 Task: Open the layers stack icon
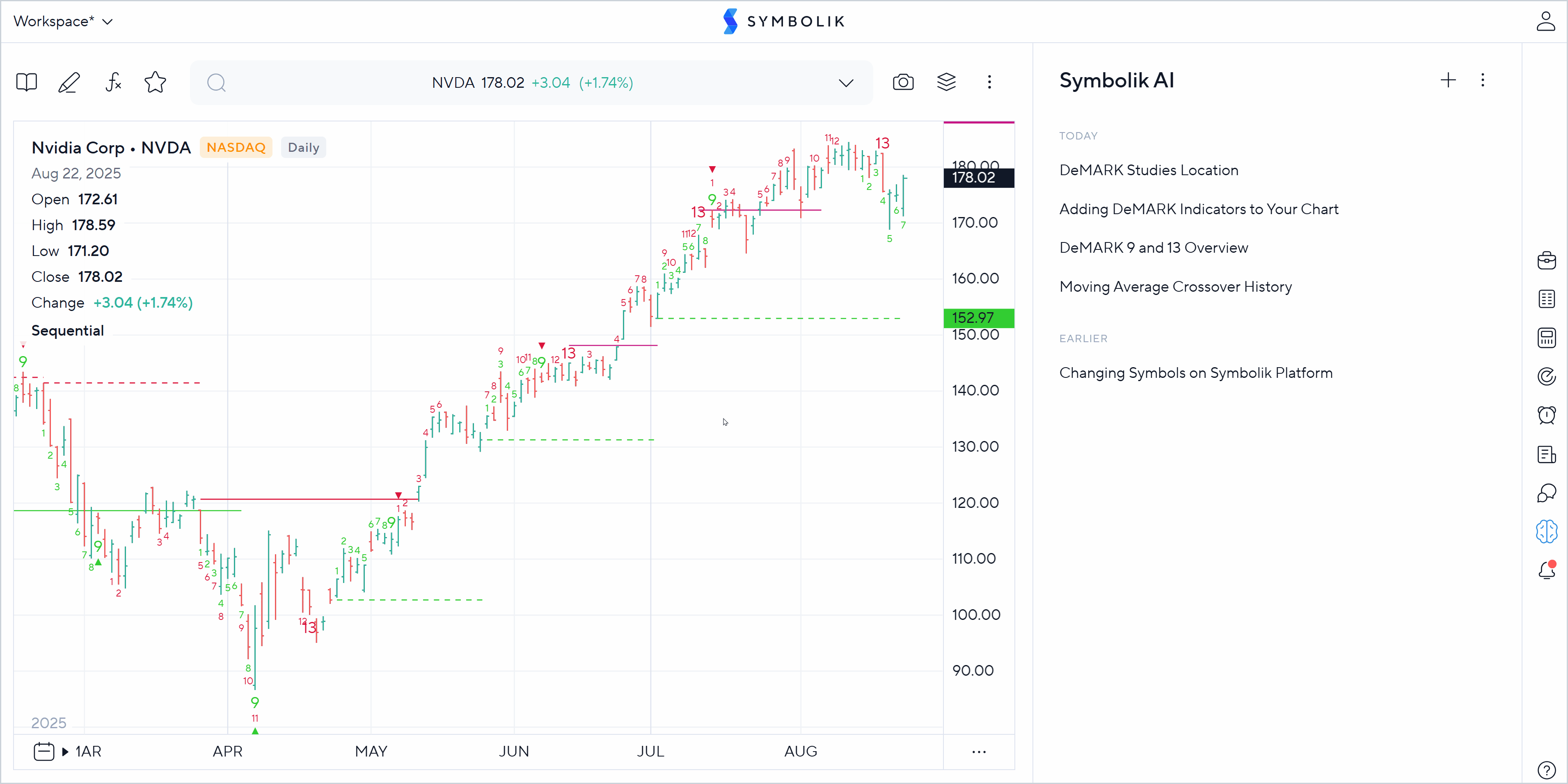pyautogui.click(x=946, y=82)
